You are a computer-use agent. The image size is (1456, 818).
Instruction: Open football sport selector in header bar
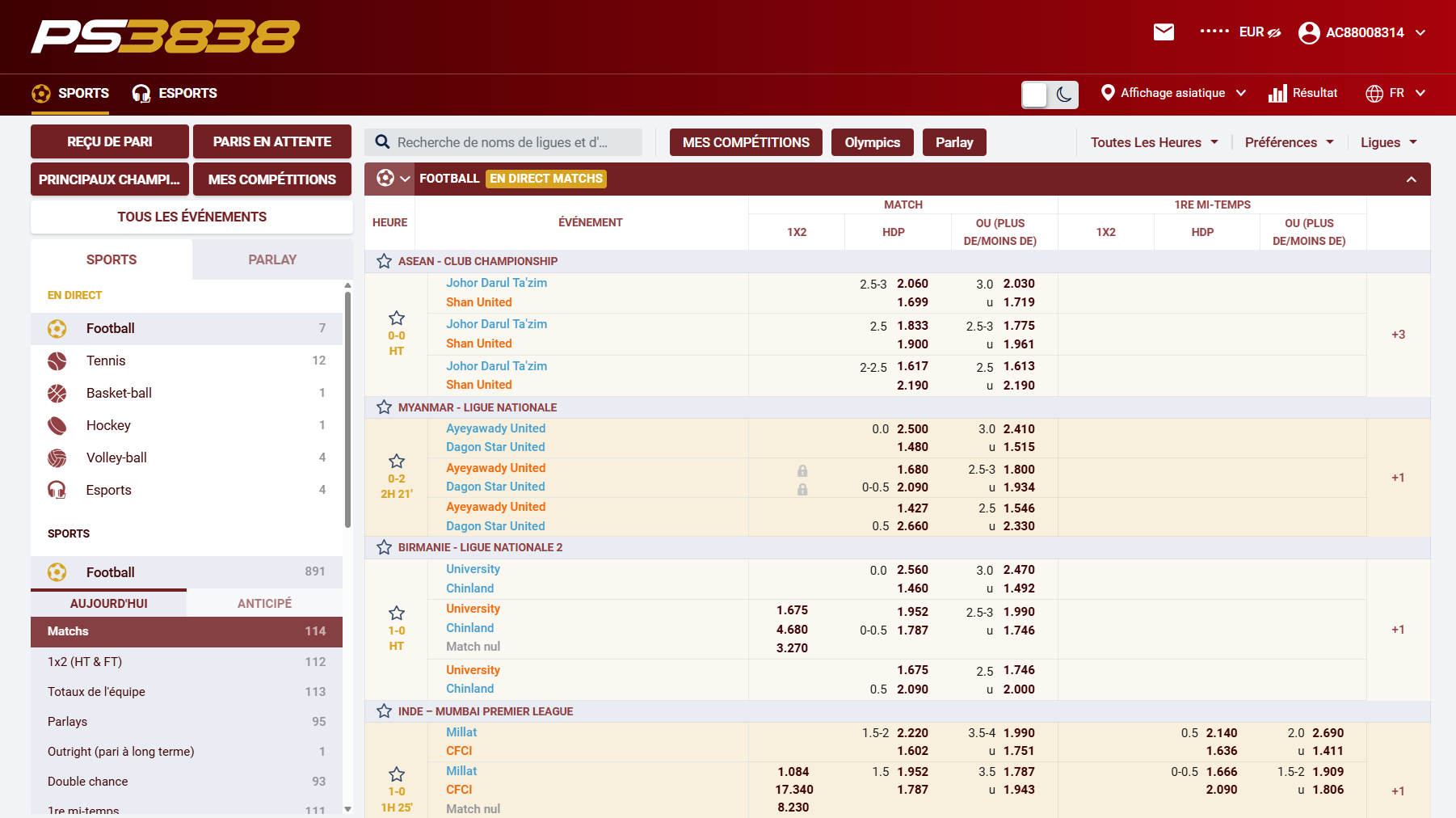(x=393, y=179)
